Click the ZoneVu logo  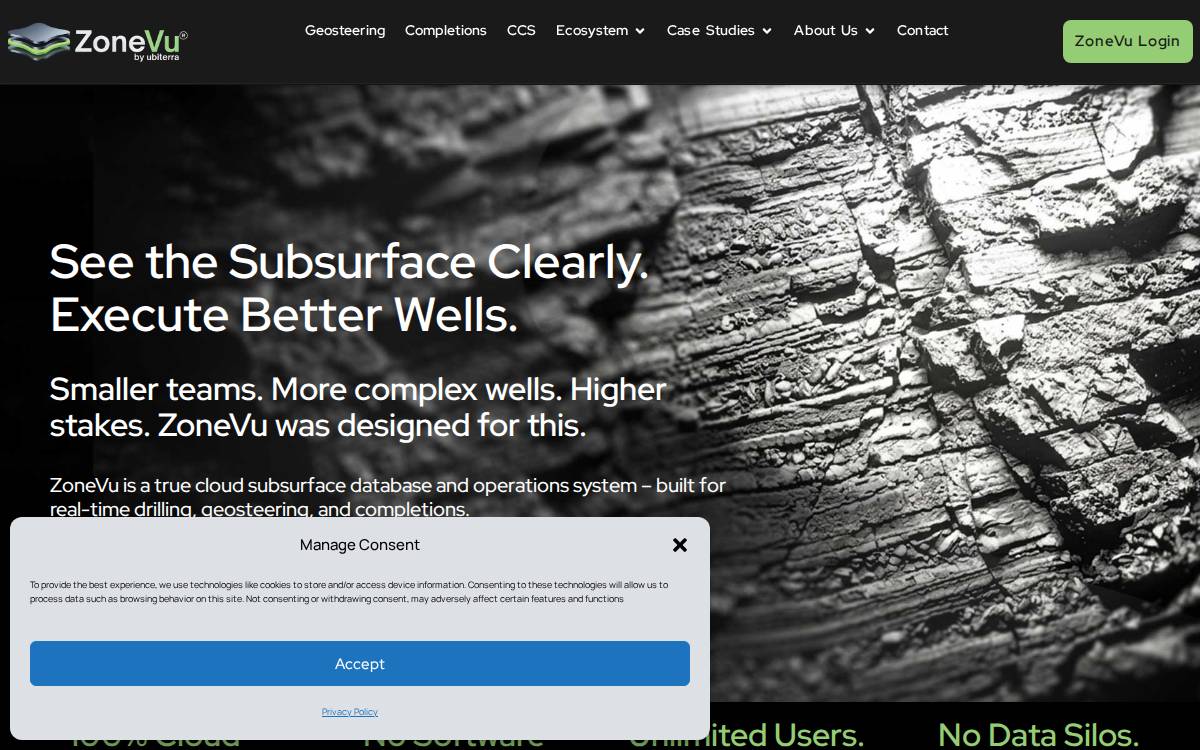(x=97, y=42)
